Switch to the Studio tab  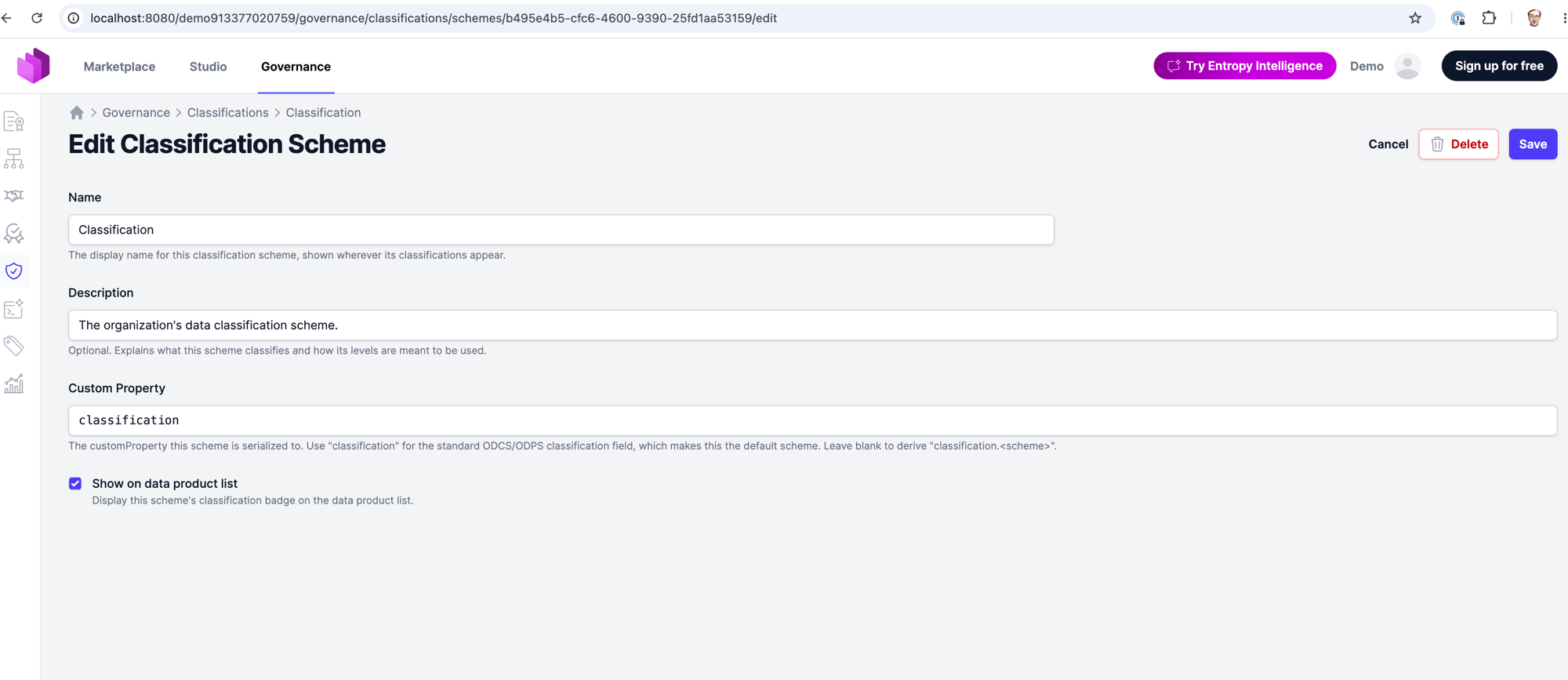[208, 67]
